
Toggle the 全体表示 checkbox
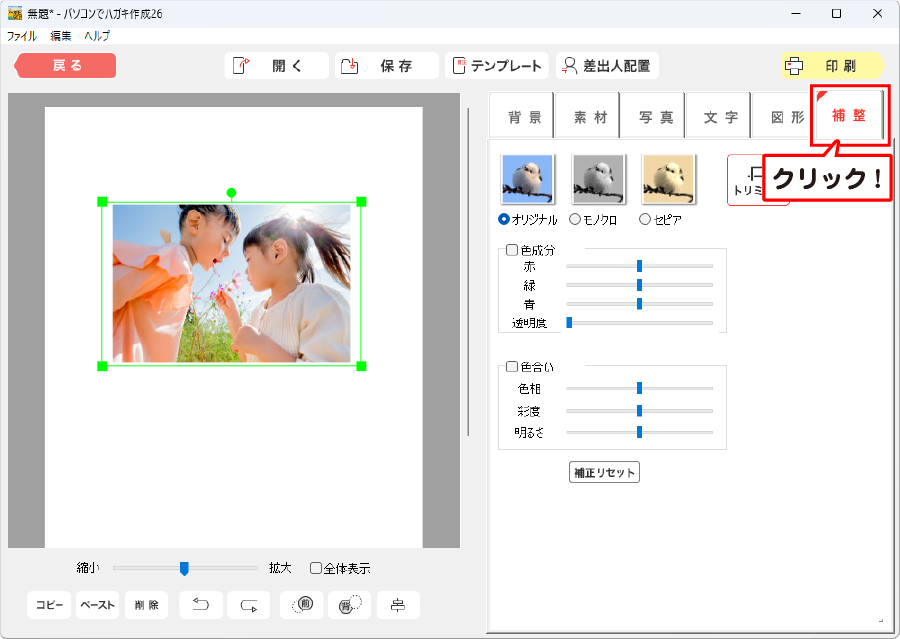click(316, 568)
